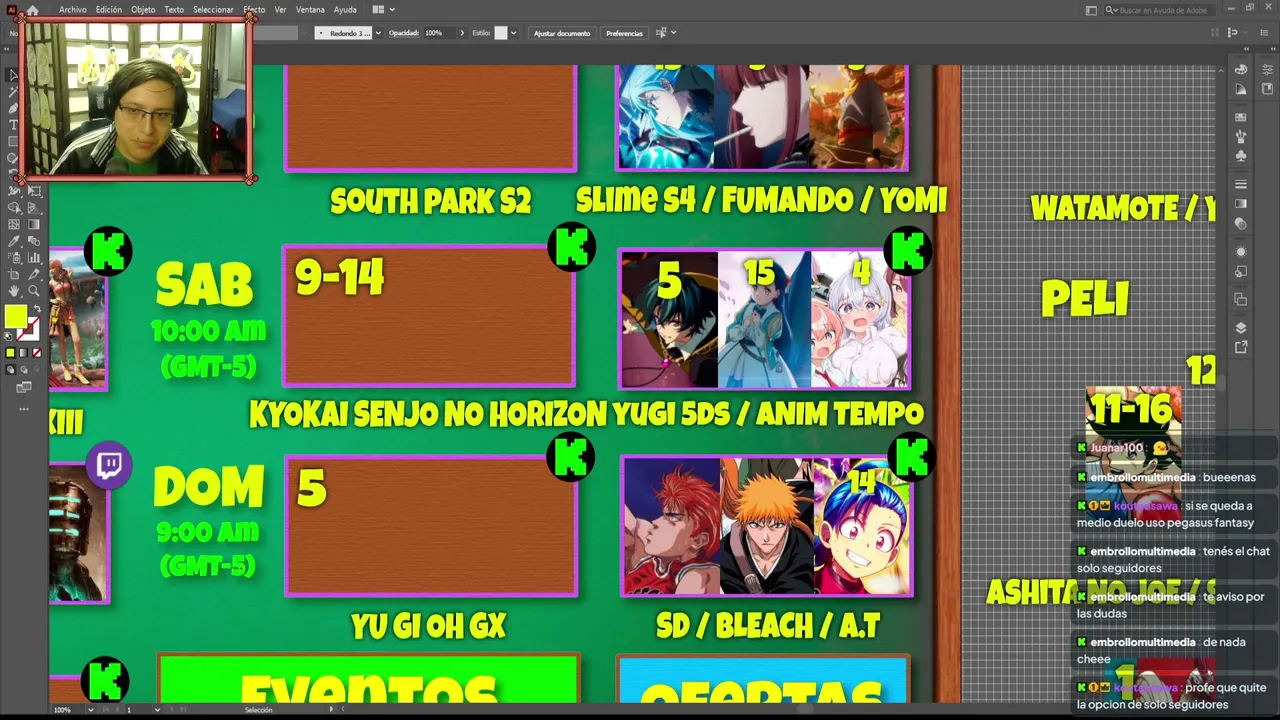Open the Objeto menu

(143, 10)
